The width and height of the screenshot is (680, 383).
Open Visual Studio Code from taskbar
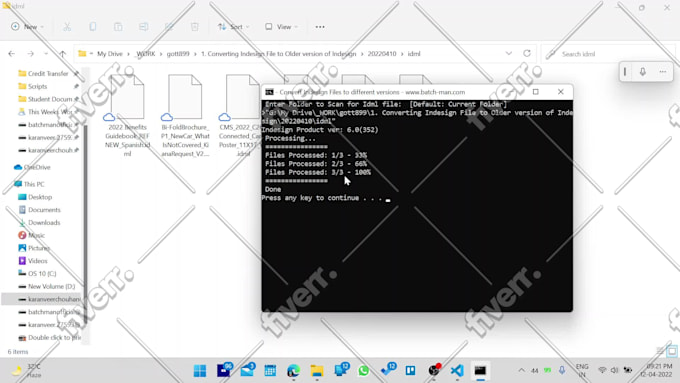tap(457, 370)
